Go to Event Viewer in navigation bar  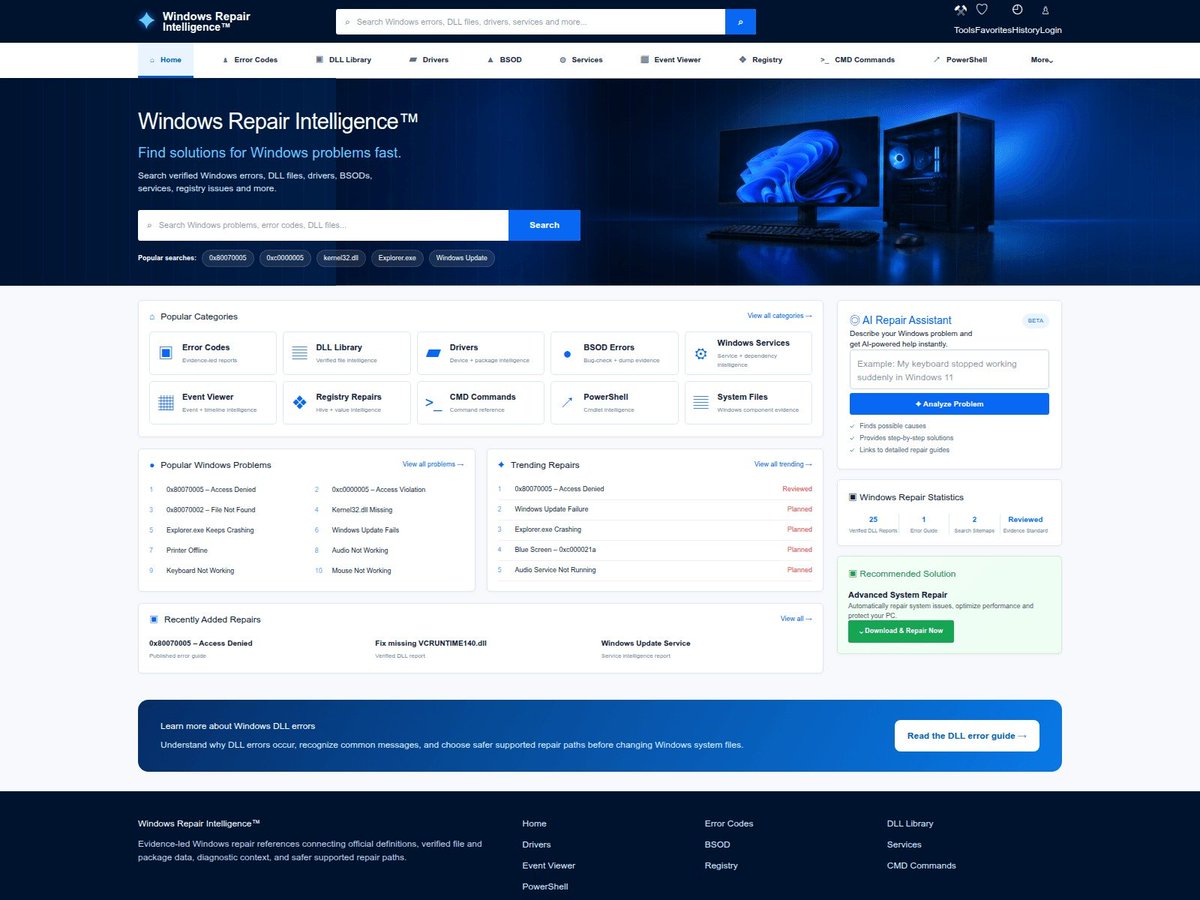click(x=670, y=60)
